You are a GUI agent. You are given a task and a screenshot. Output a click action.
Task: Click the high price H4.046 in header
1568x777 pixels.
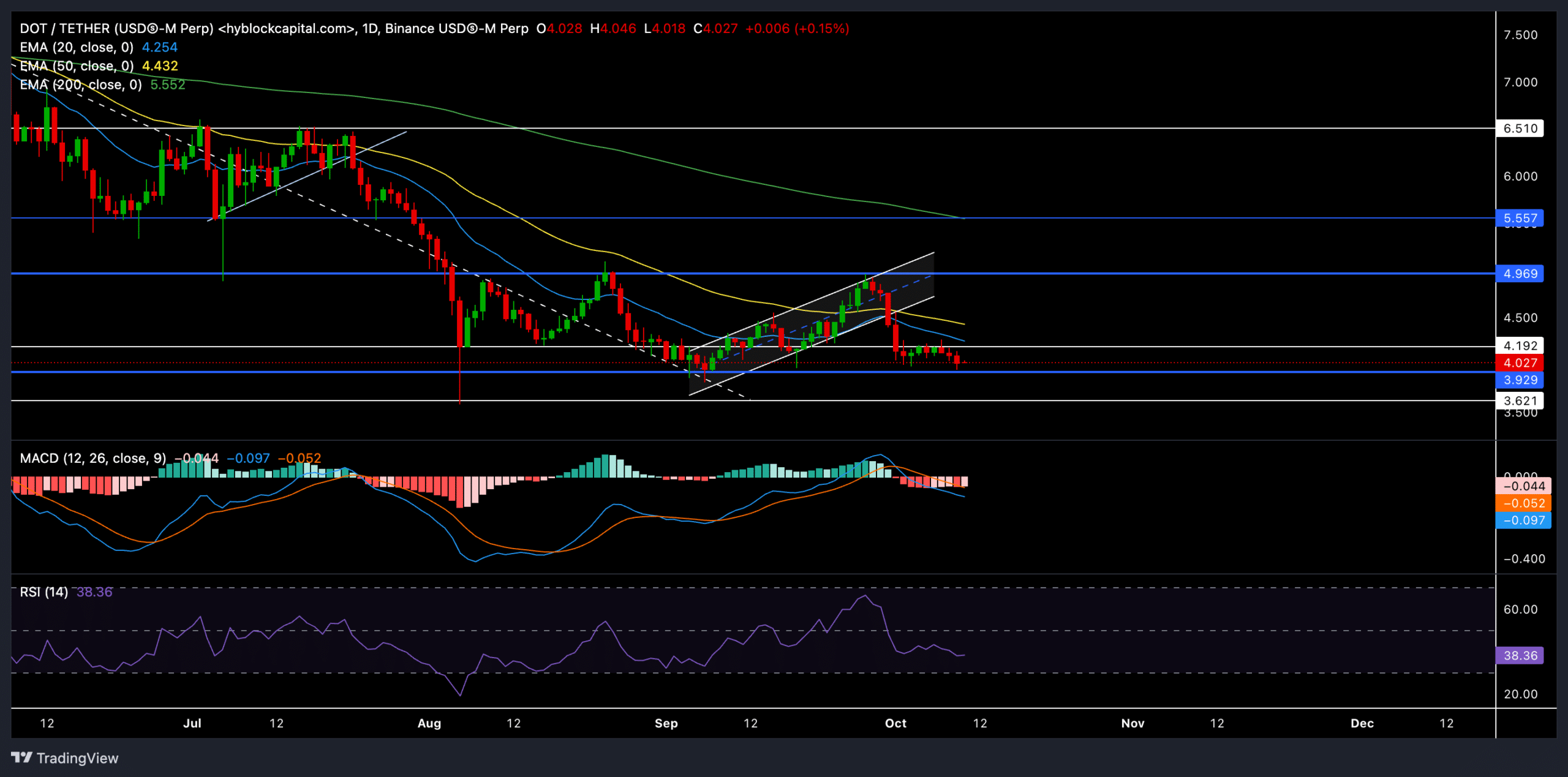click(x=613, y=29)
